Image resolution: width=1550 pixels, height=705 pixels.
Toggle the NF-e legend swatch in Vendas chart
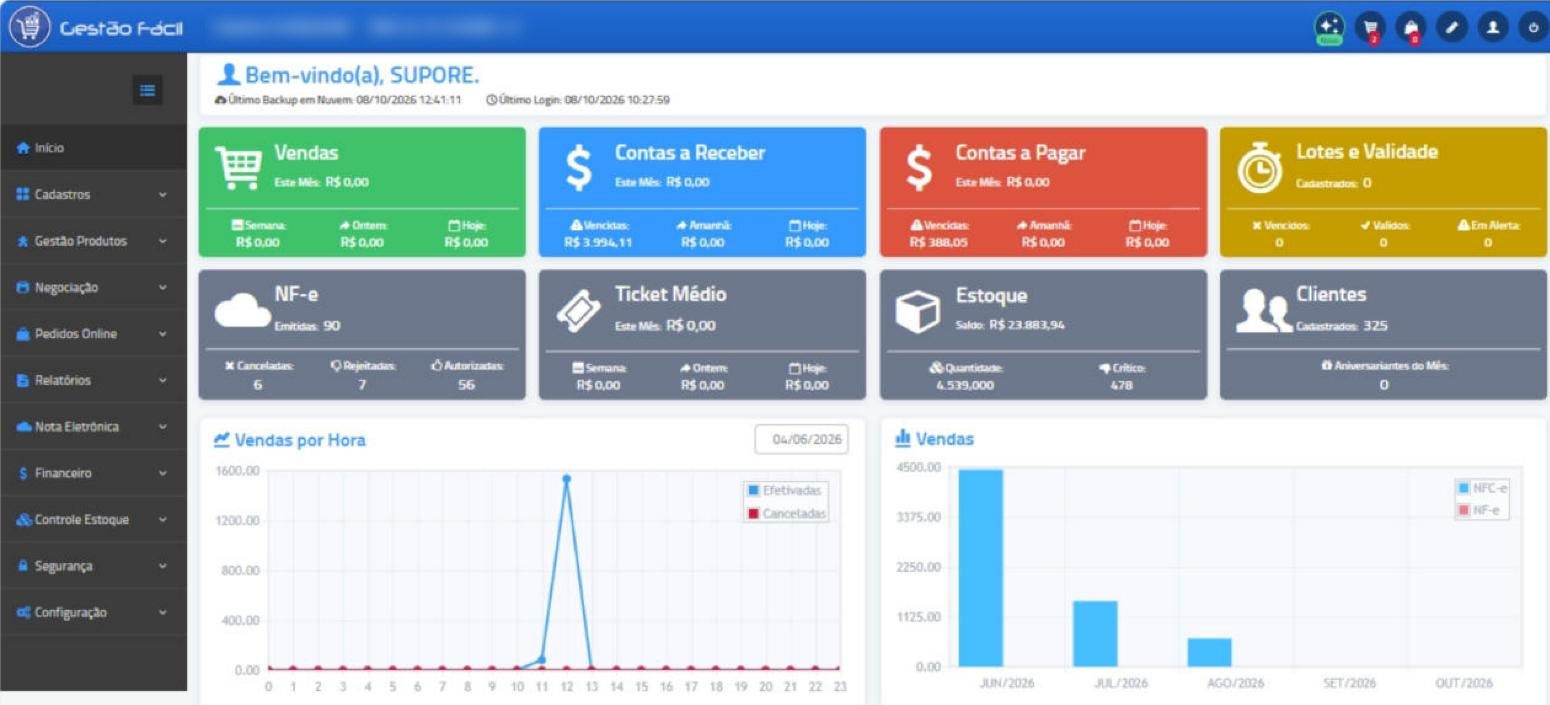1463,510
